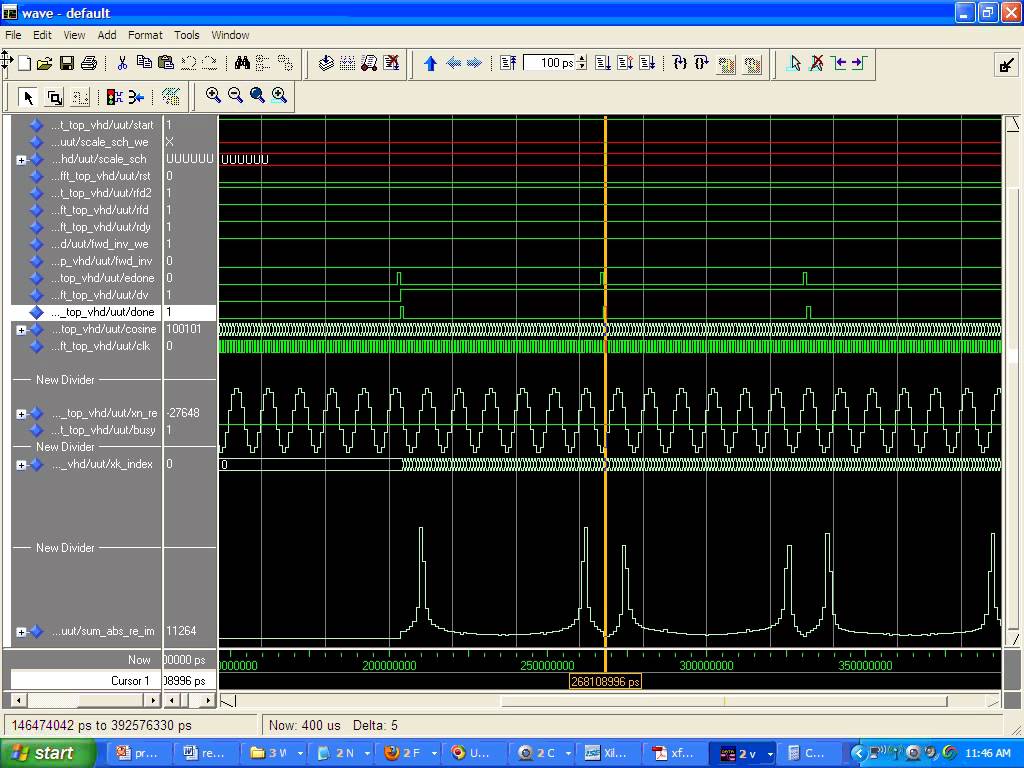Expand the xk_index signal bus
1024x768 pixels.
[21, 465]
